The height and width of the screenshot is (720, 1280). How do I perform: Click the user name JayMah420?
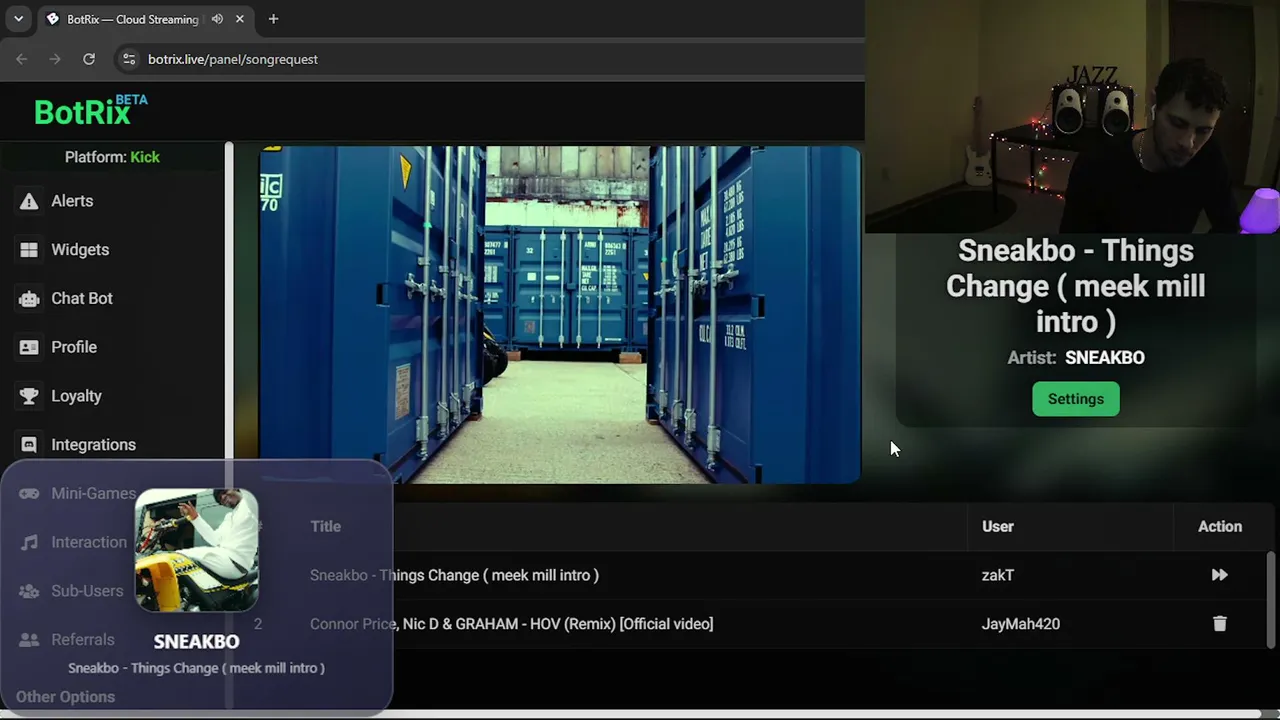point(1021,624)
